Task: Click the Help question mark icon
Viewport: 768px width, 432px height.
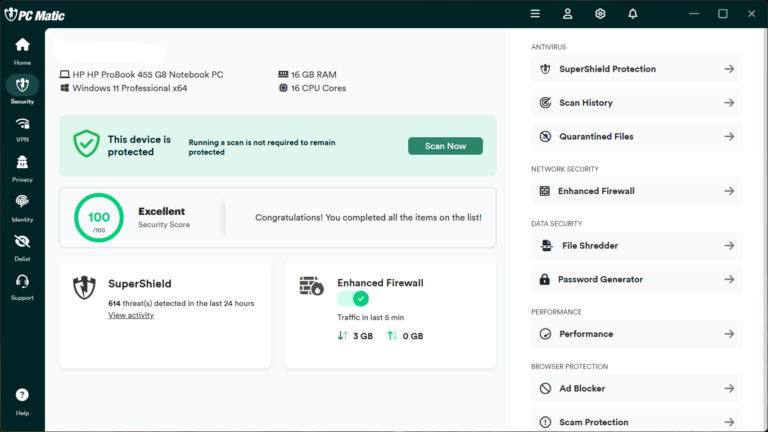Action: point(22,395)
